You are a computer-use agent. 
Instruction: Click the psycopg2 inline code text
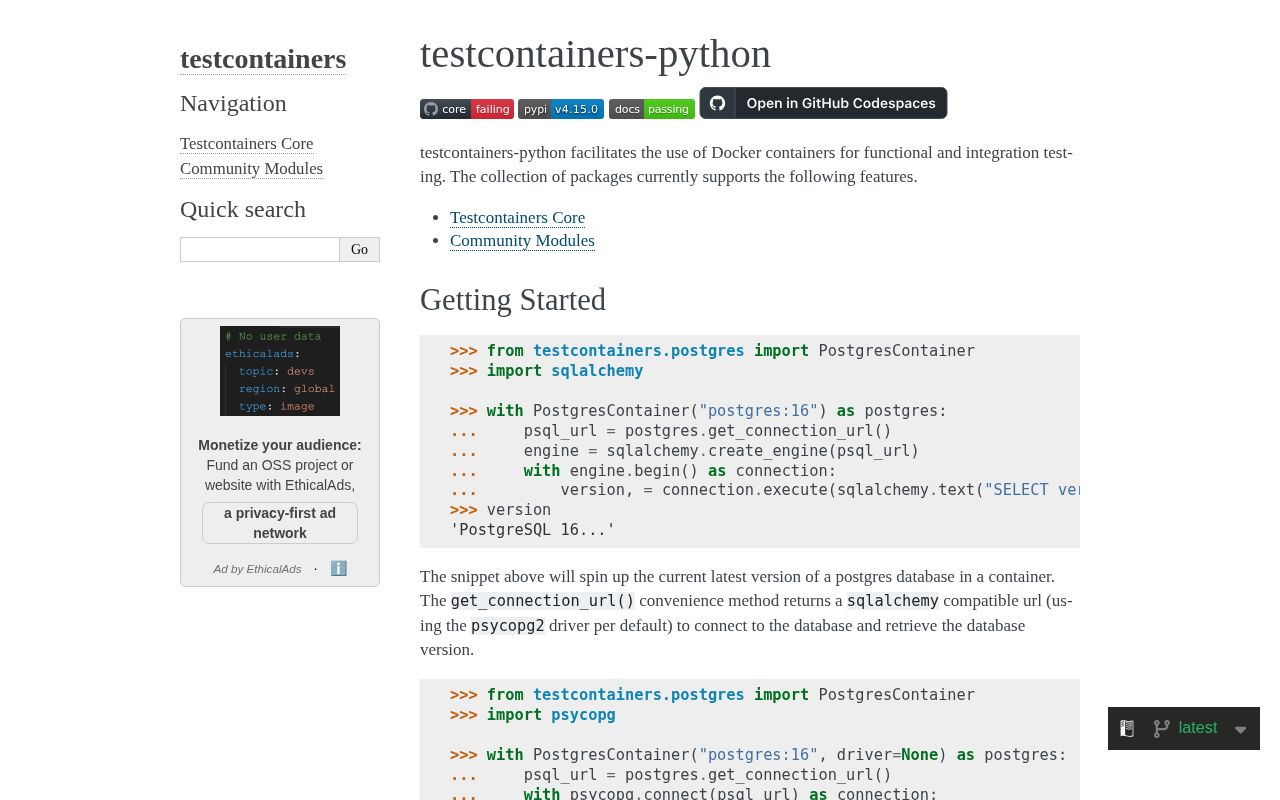point(508,625)
